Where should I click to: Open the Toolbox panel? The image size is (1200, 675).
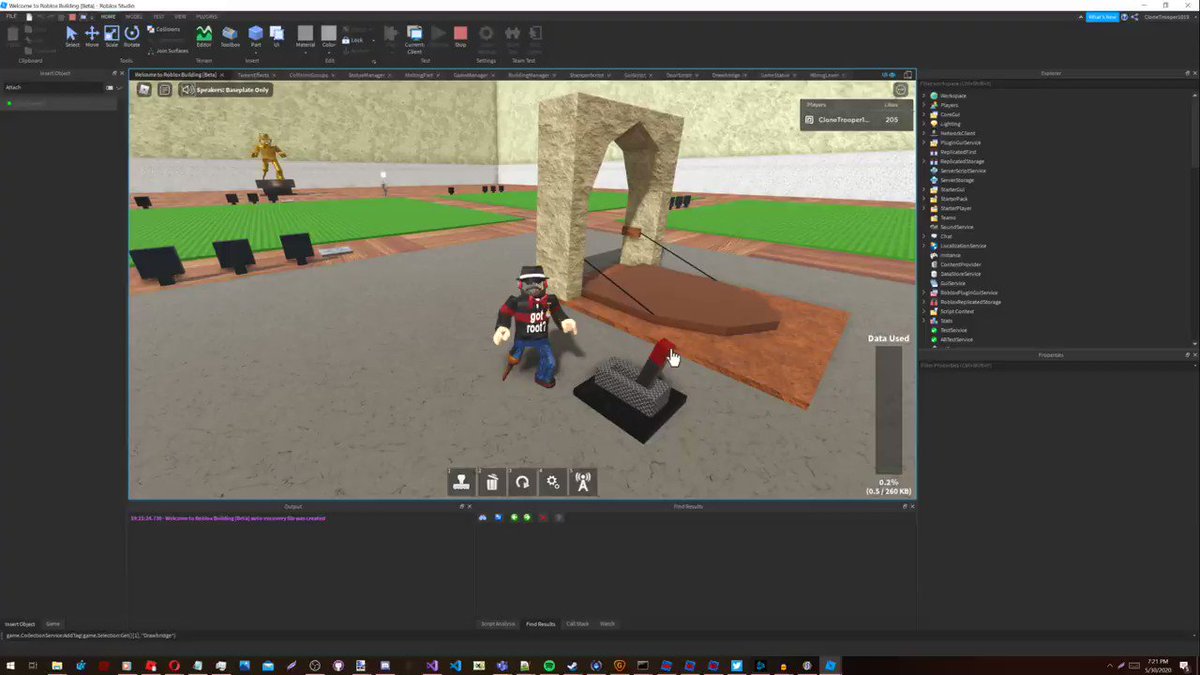click(230, 36)
